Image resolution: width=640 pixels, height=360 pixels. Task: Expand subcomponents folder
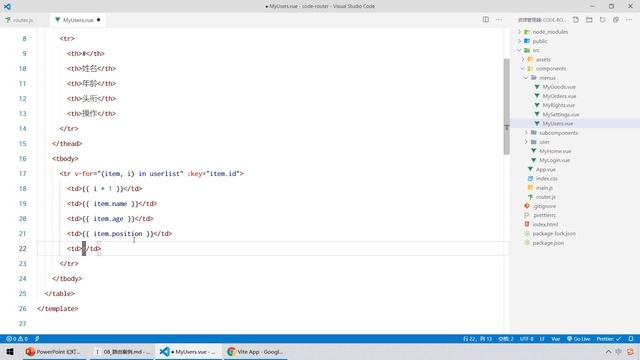(558, 133)
